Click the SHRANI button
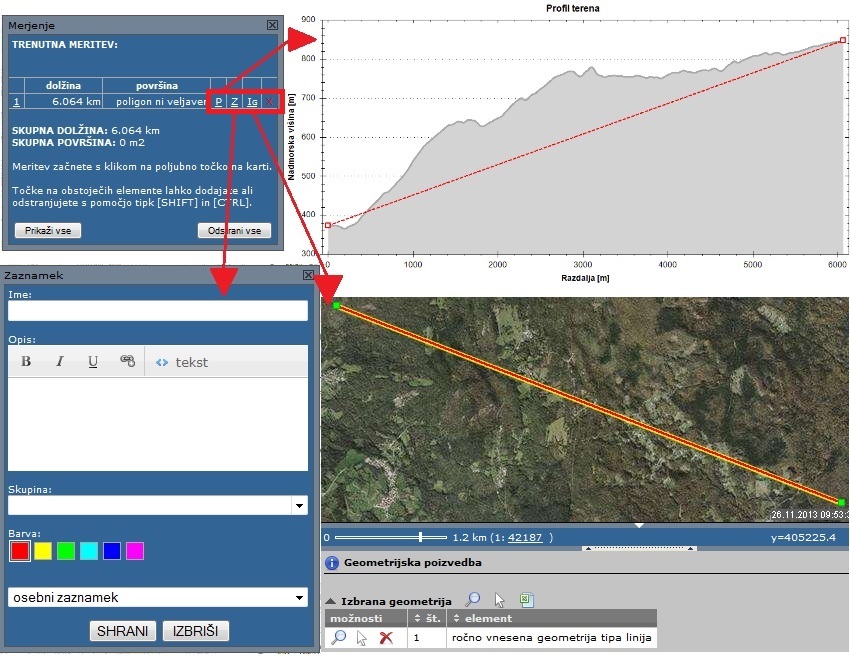 123,631
